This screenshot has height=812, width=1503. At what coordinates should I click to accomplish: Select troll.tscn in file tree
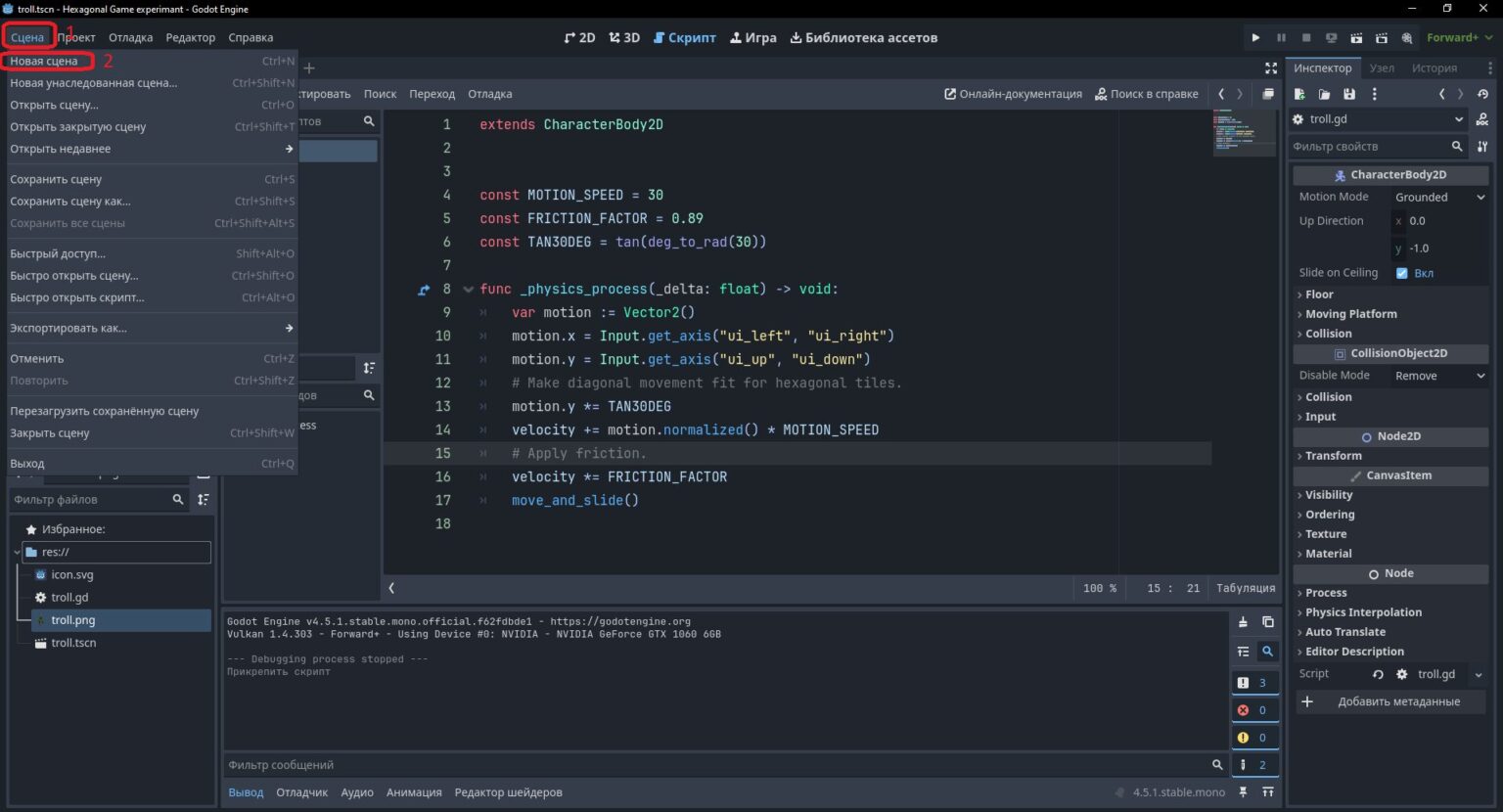click(x=73, y=643)
